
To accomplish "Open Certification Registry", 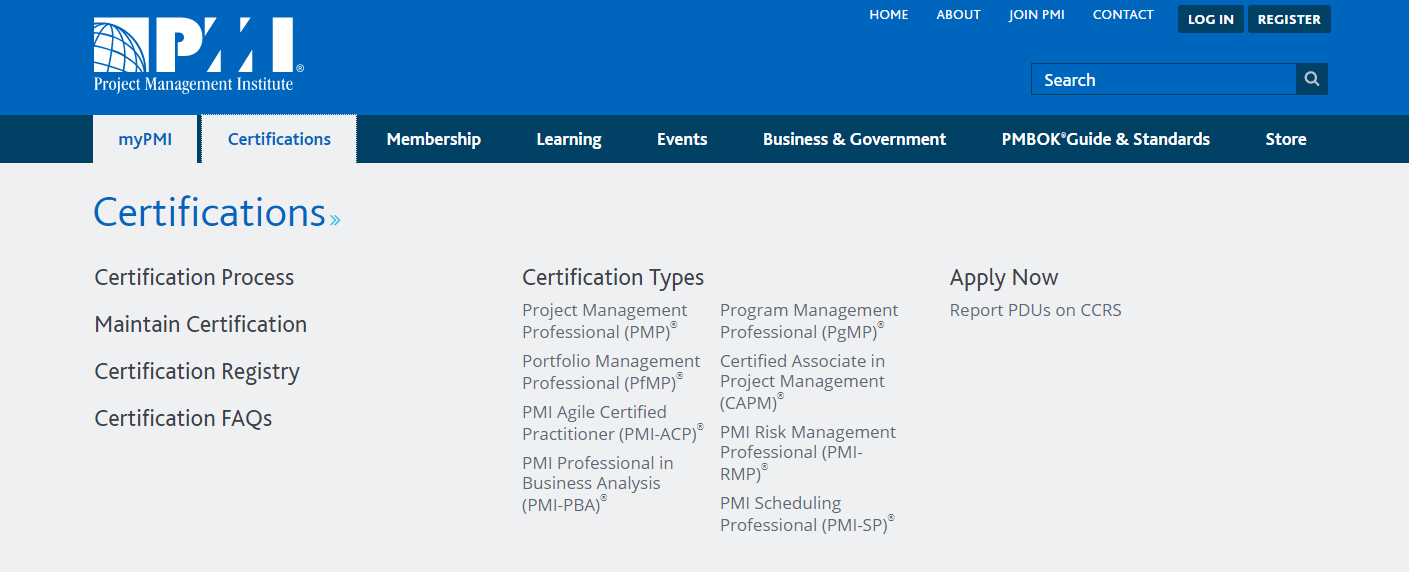I will [x=197, y=371].
